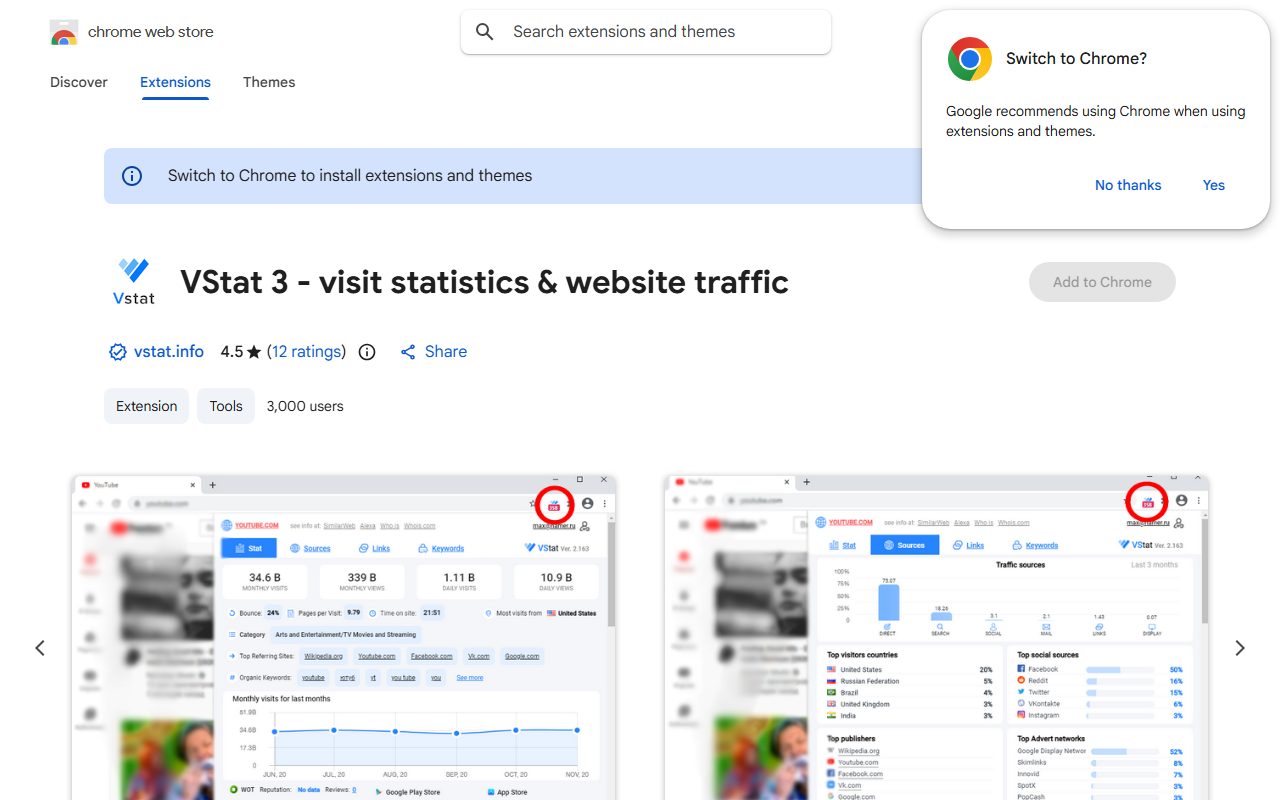Open the Discover tab

(x=79, y=82)
